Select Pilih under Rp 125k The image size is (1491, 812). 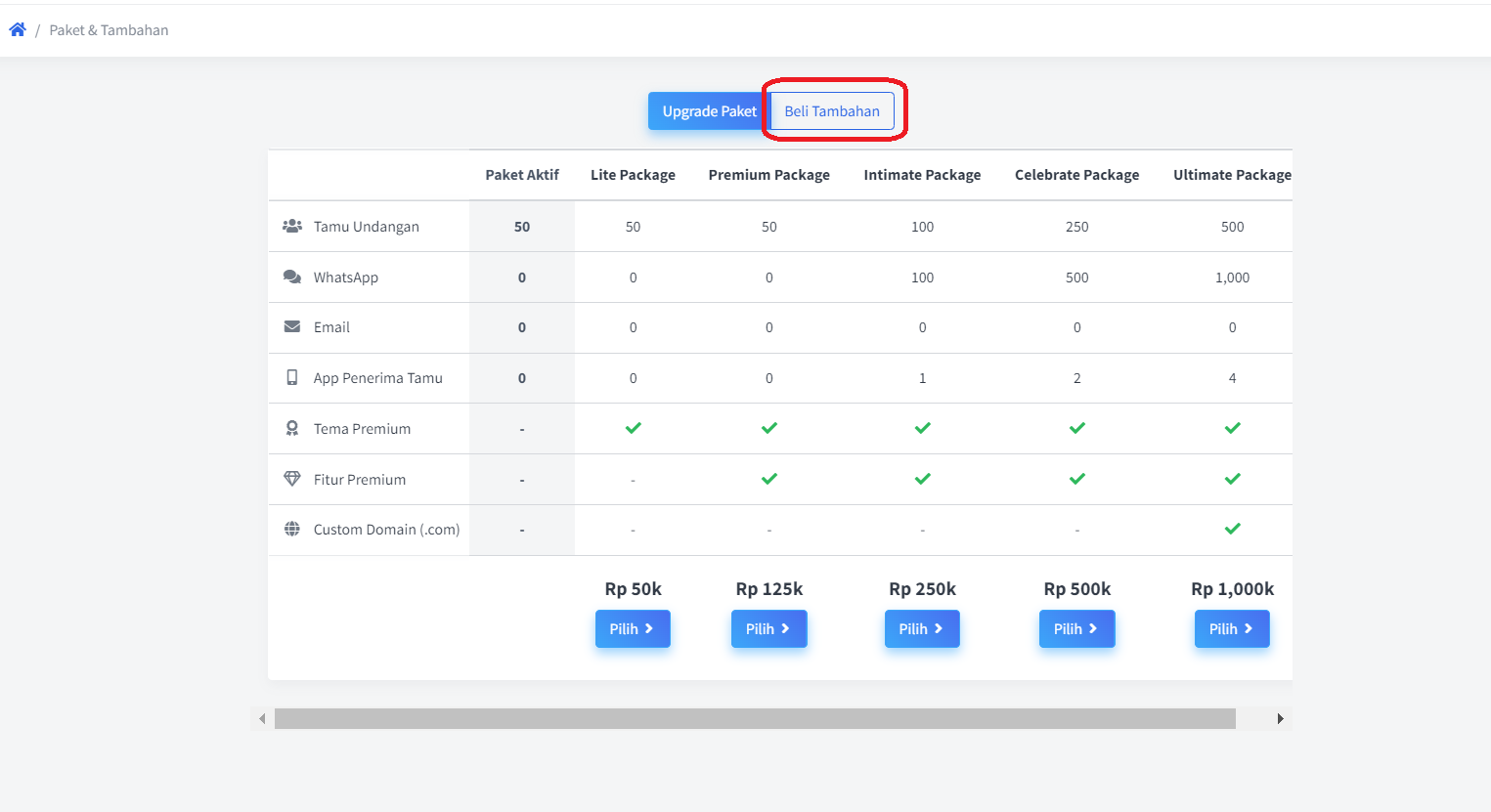pos(768,628)
